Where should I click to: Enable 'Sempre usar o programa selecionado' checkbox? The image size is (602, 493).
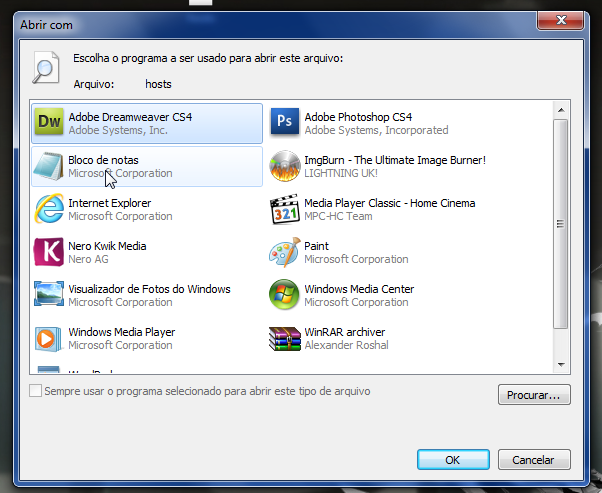click(x=36, y=391)
